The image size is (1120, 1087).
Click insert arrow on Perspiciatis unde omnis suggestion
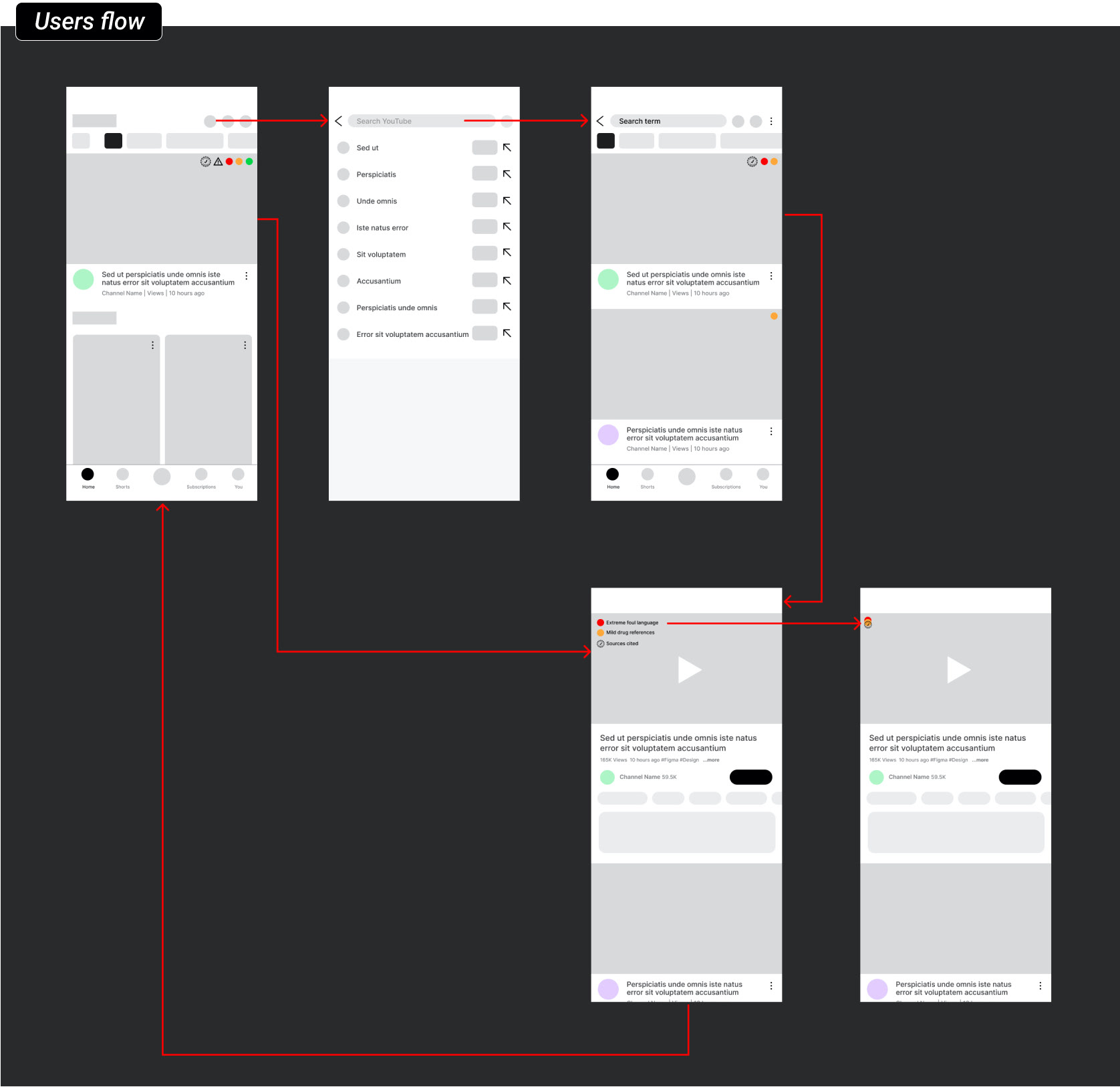[507, 307]
